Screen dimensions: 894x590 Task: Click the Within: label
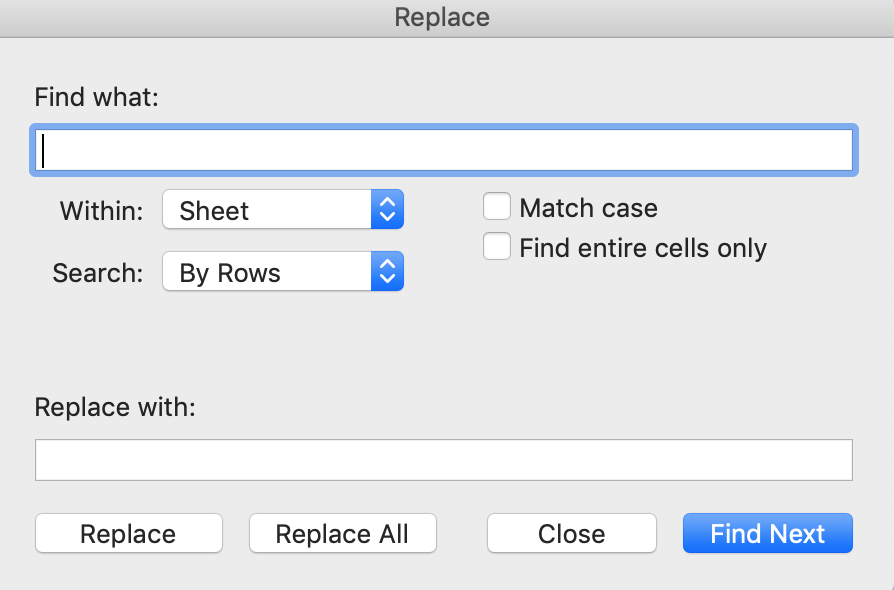[x=101, y=211]
